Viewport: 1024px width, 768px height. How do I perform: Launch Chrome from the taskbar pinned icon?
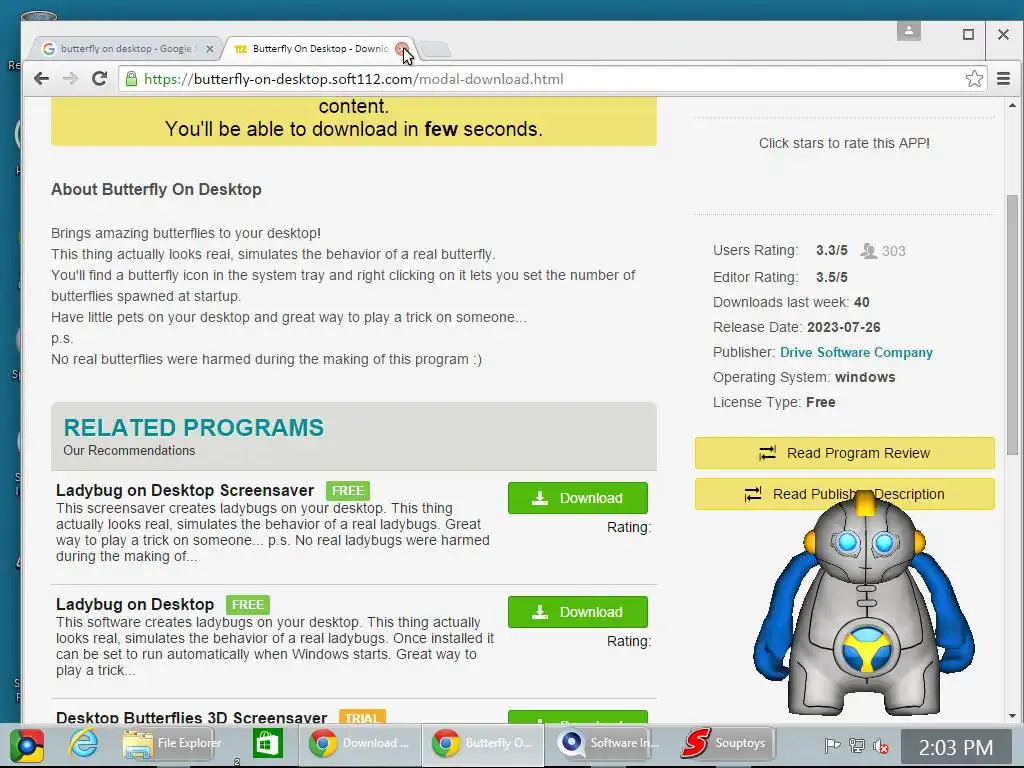[x=27, y=744]
